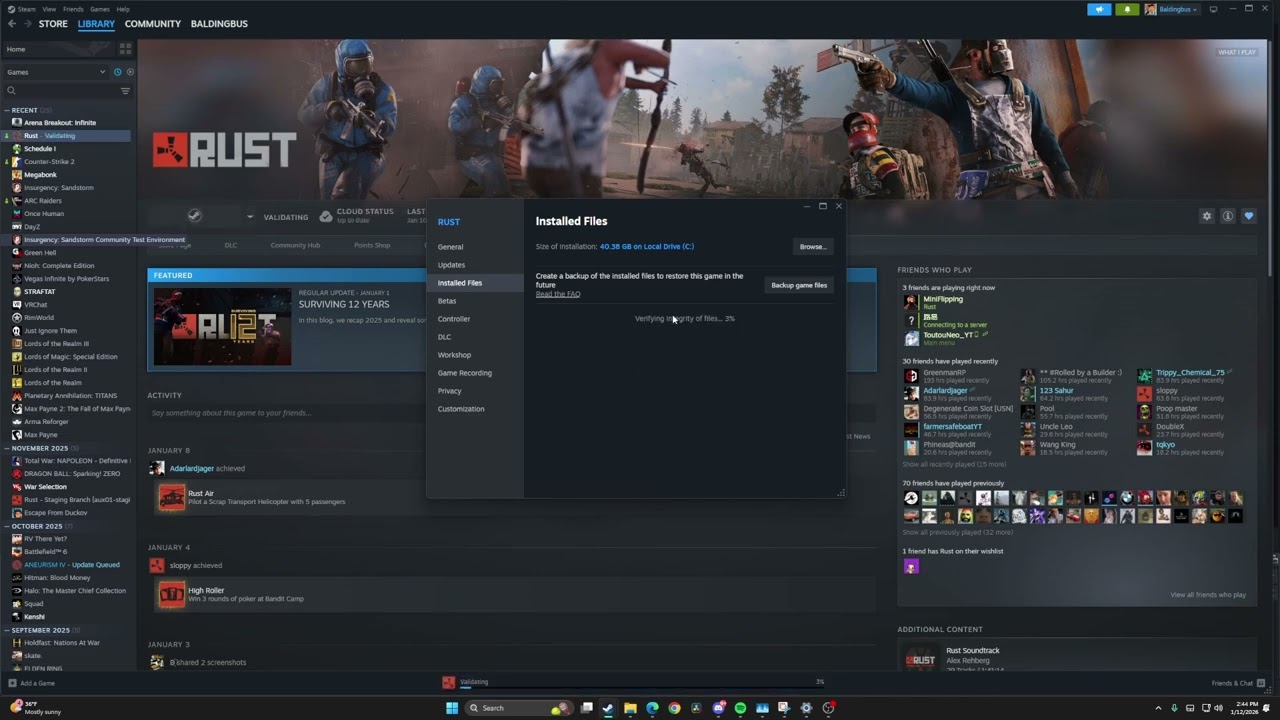Open Workshop section in properties dialog

454,355
